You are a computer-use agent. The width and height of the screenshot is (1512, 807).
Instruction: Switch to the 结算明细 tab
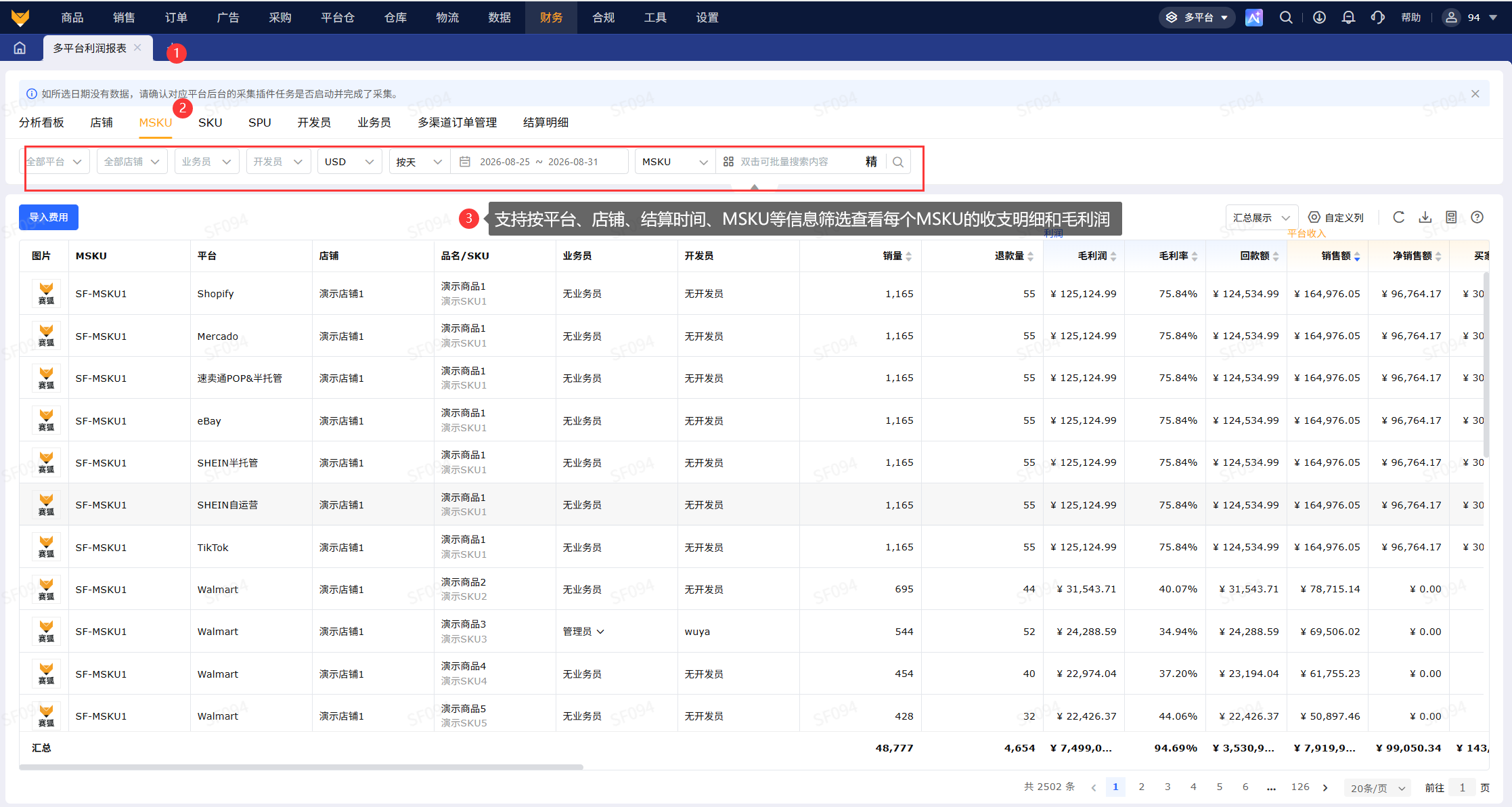(546, 123)
